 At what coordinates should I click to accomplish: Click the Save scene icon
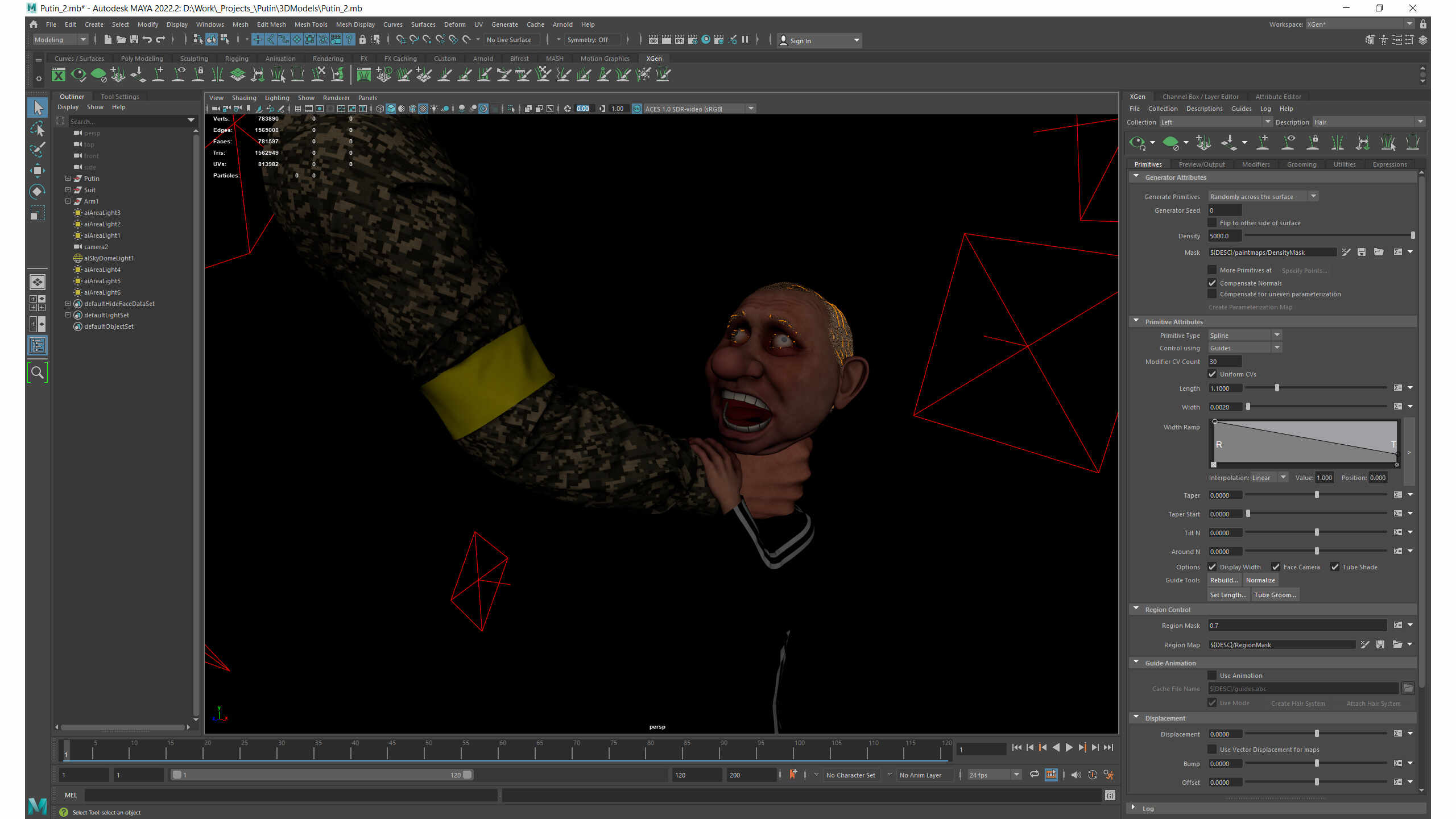(x=134, y=40)
